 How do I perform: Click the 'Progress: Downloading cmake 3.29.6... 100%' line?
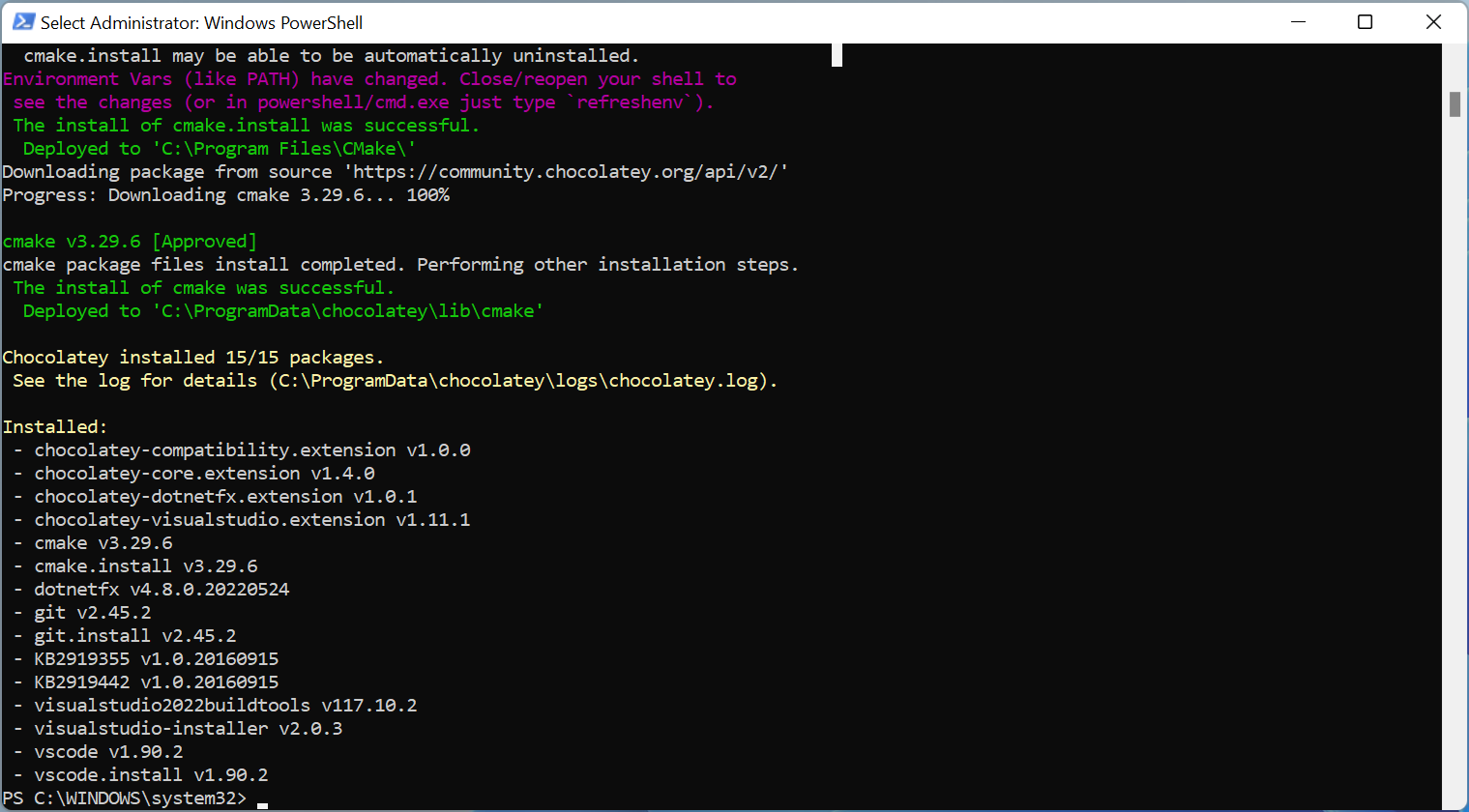(x=225, y=195)
